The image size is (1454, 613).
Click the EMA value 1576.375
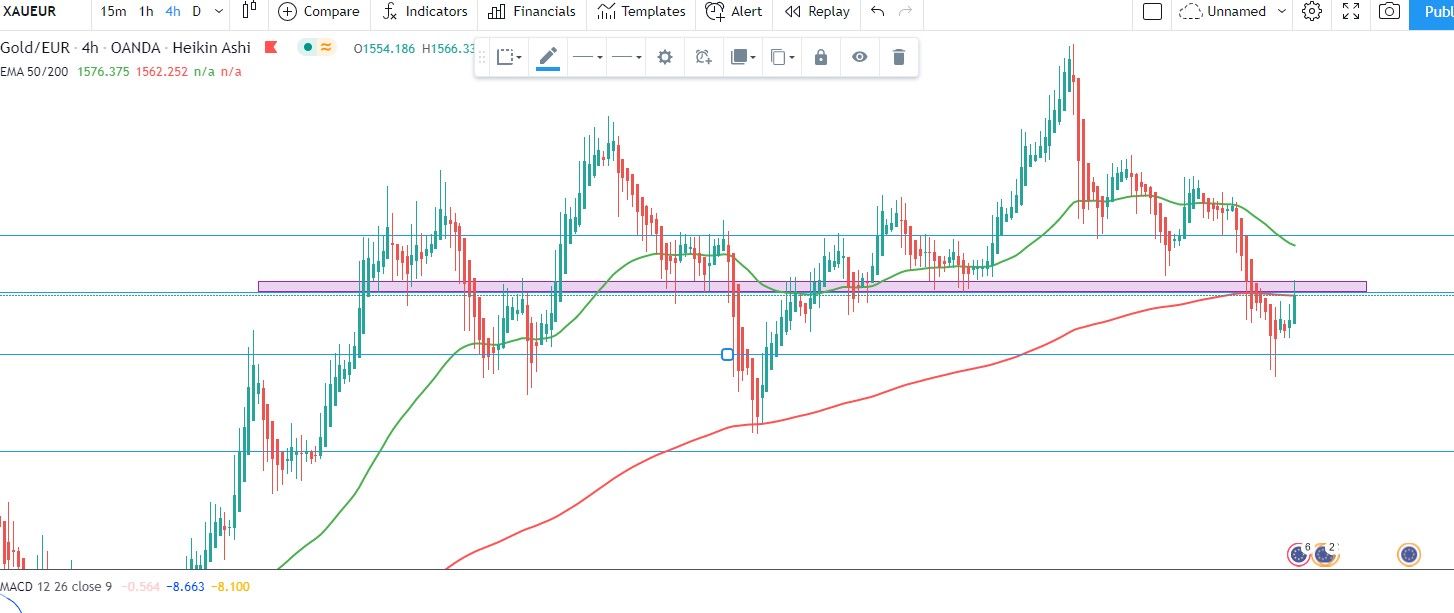point(104,71)
